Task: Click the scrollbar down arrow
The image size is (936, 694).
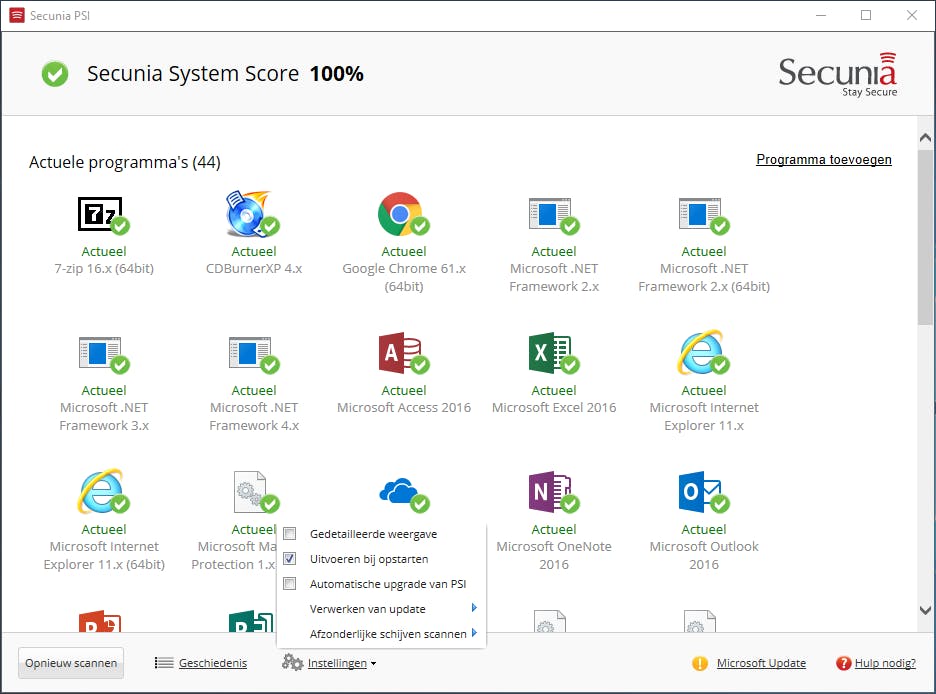Action: pos(925,610)
